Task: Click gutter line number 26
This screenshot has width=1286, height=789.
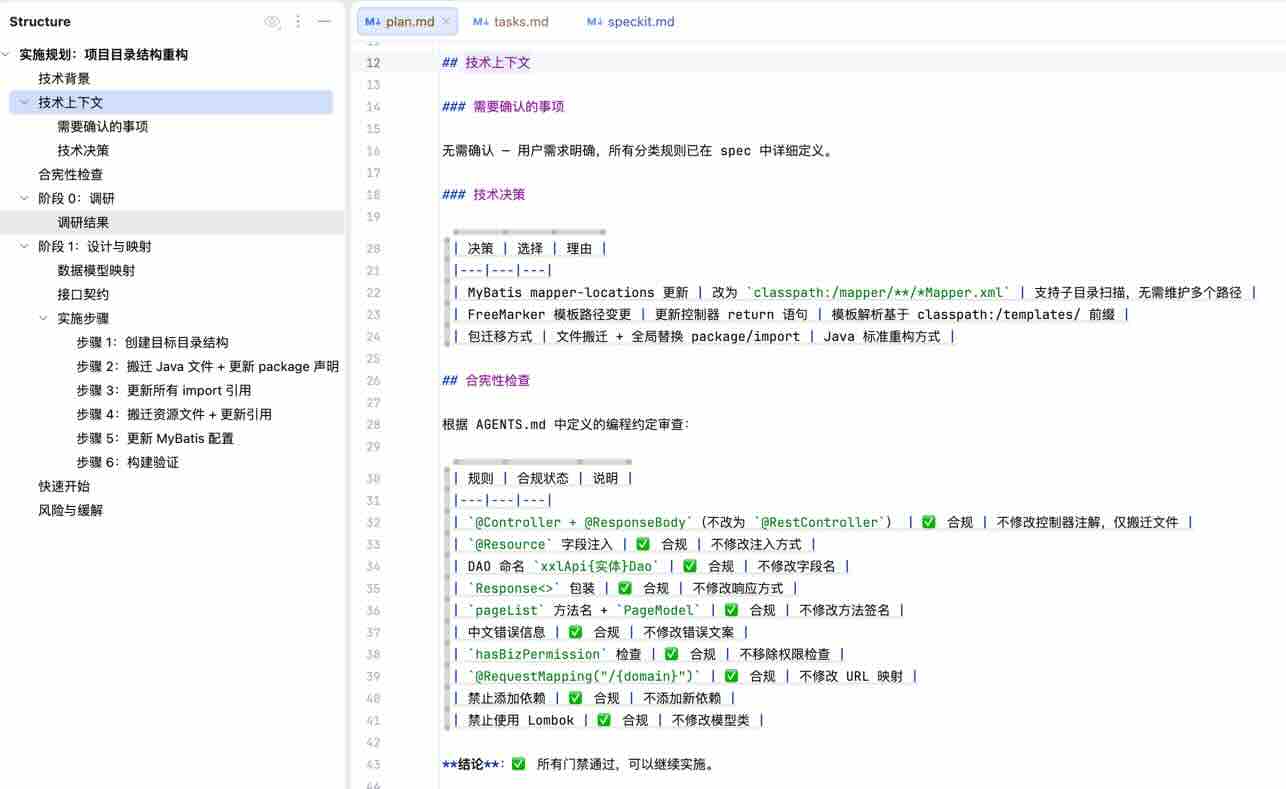Action: (x=373, y=381)
